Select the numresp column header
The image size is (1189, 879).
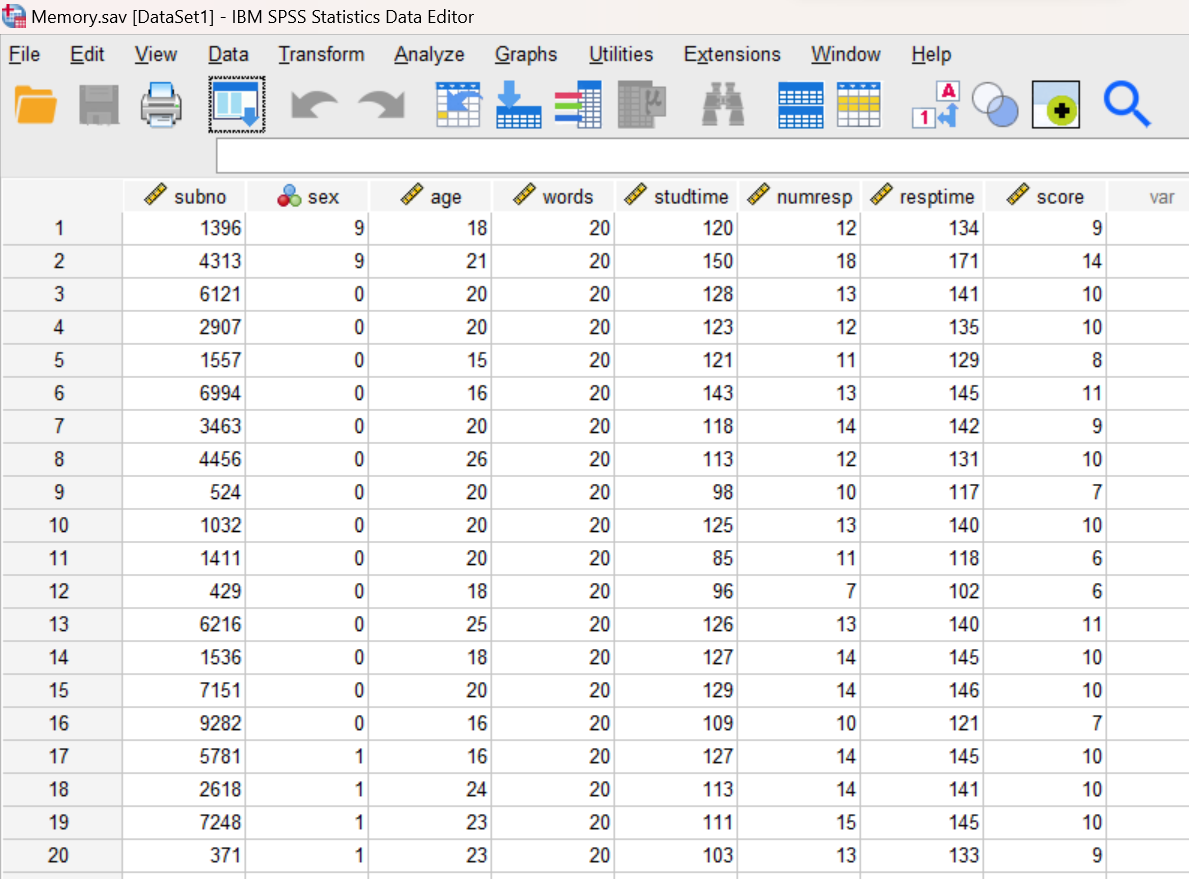pos(799,196)
